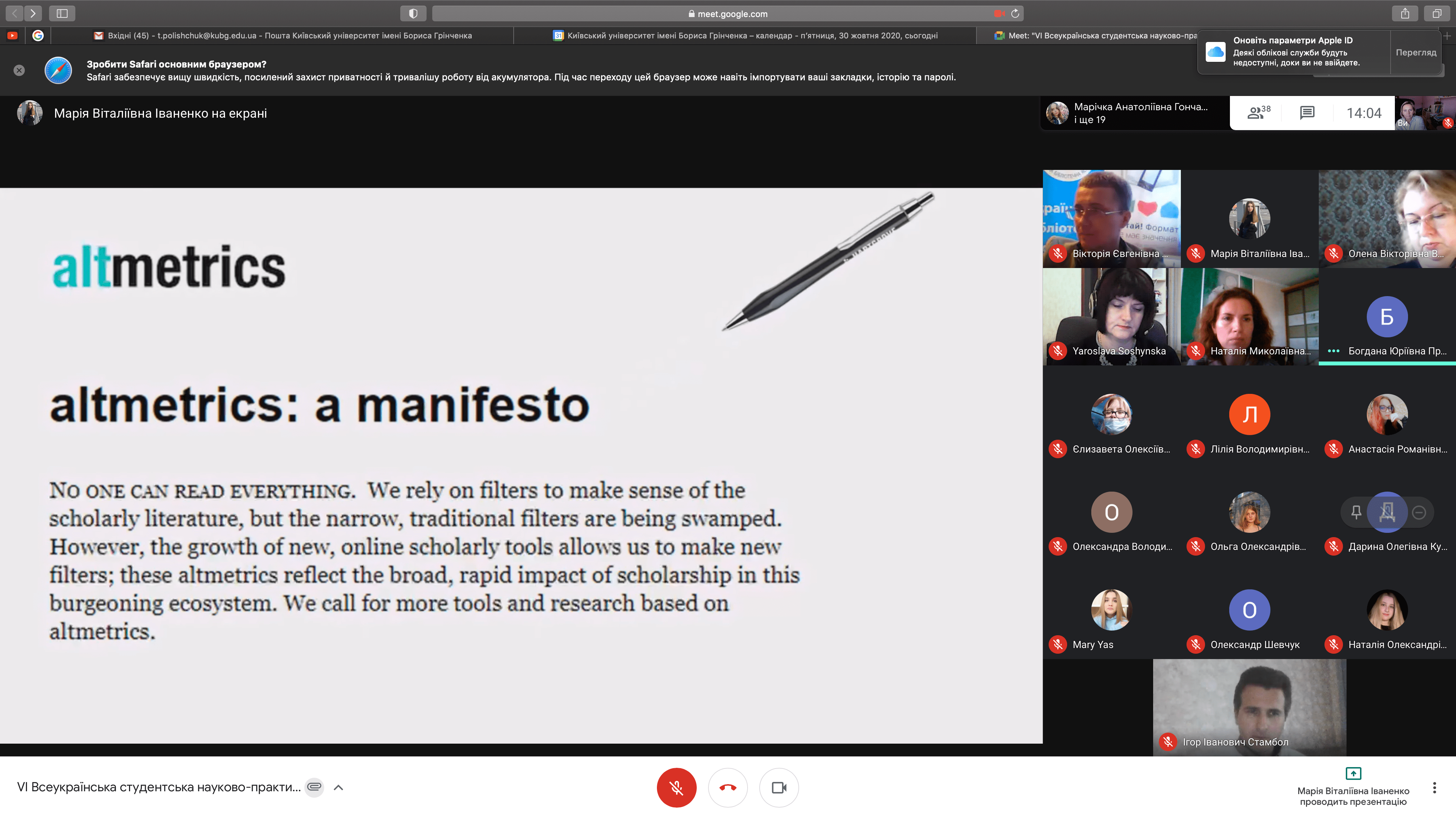
Task: Click remove participant icon on Дарина's tile
Action: [x=1419, y=512]
